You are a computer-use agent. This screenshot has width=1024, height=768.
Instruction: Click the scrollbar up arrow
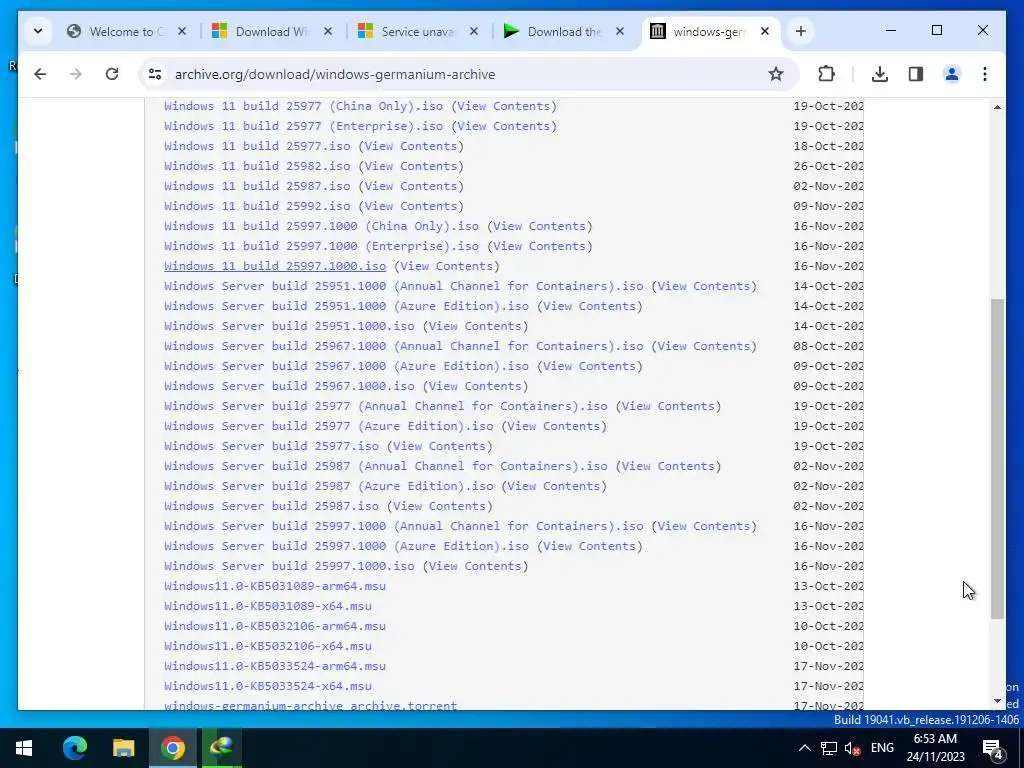coord(997,106)
